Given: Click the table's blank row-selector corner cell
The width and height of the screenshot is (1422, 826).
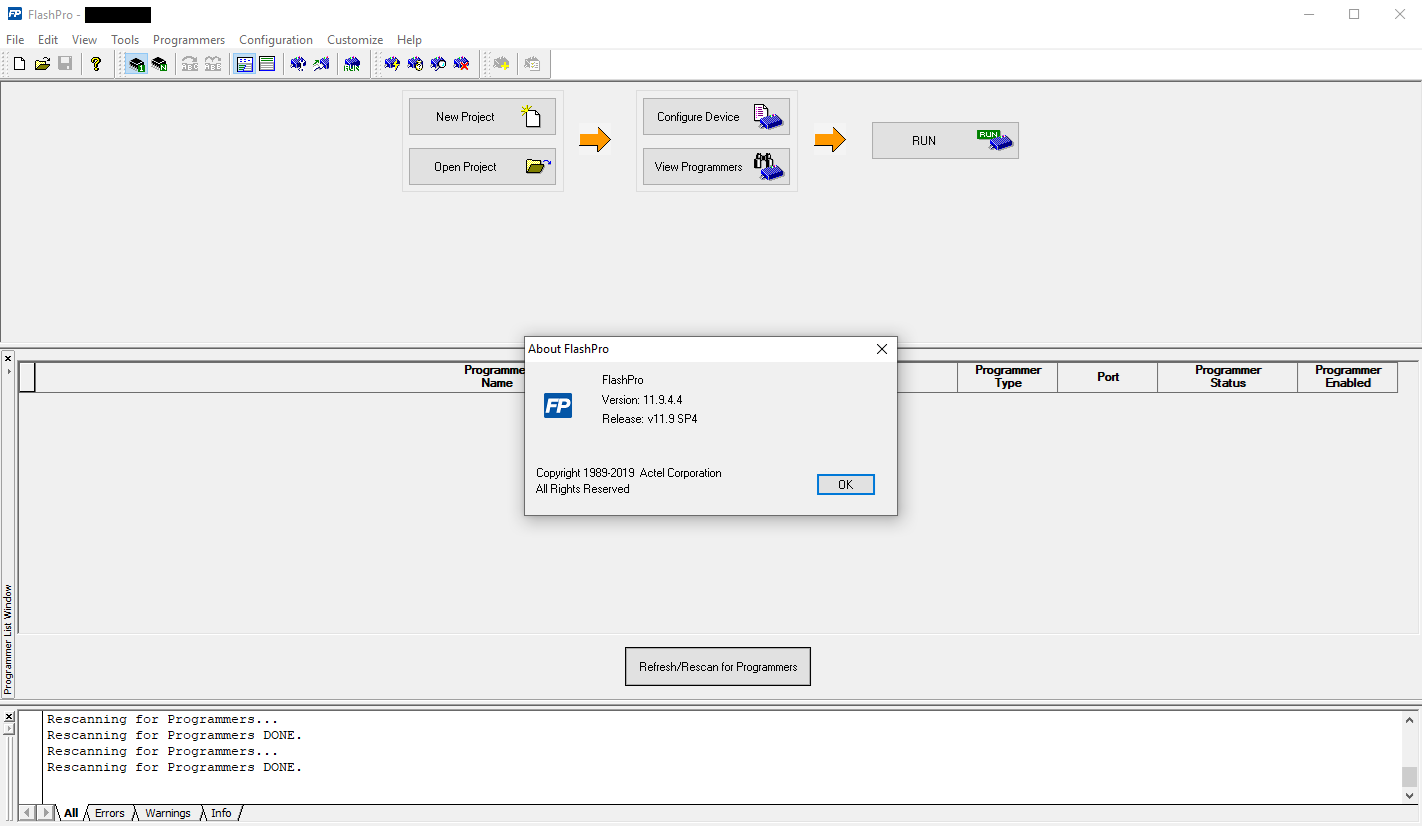Looking at the screenshot, I should (27, 377).
